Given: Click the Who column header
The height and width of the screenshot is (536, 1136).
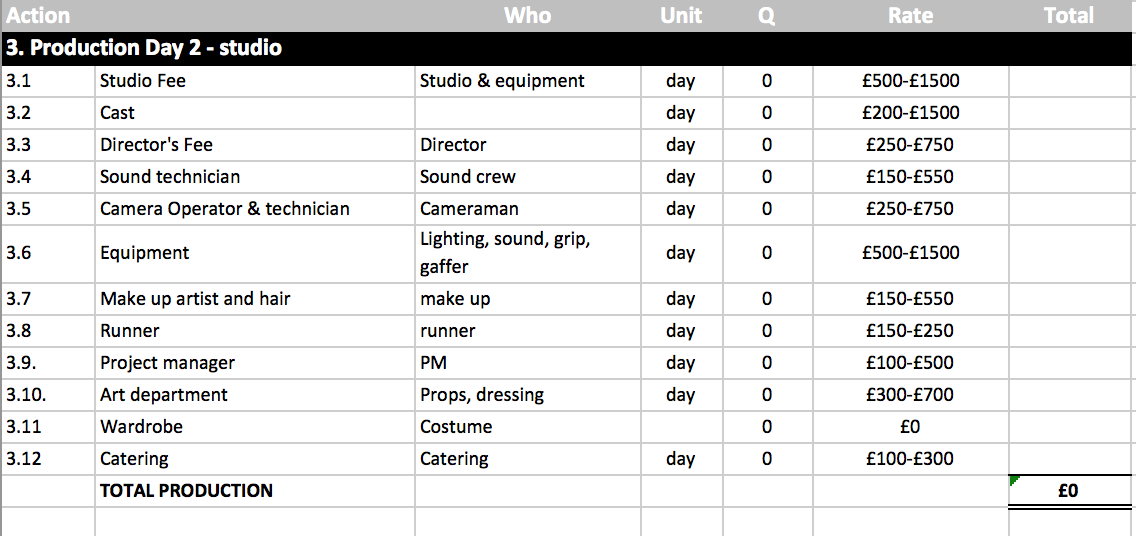Looking at the screenshot, I should [x=527, y=15].
